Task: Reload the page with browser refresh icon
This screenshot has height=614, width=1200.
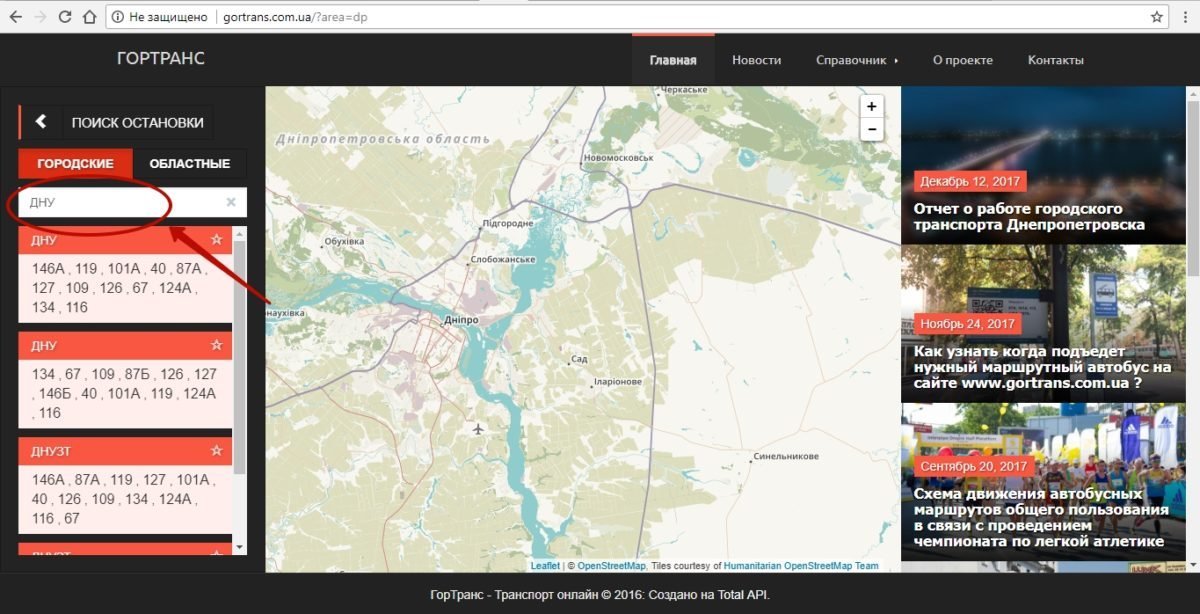Action: coord(64,17)
